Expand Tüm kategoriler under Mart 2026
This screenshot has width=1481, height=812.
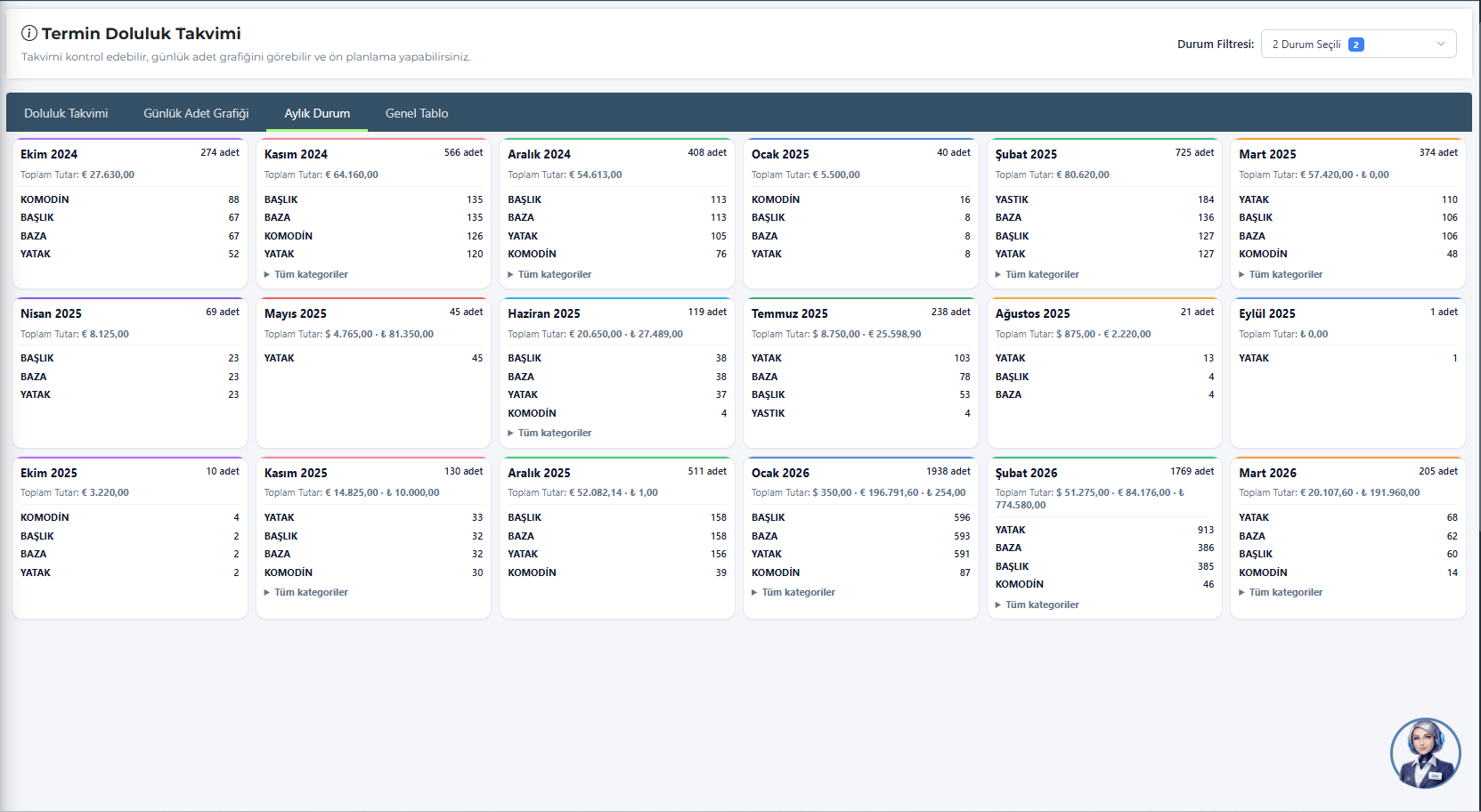pos(1285,592)
